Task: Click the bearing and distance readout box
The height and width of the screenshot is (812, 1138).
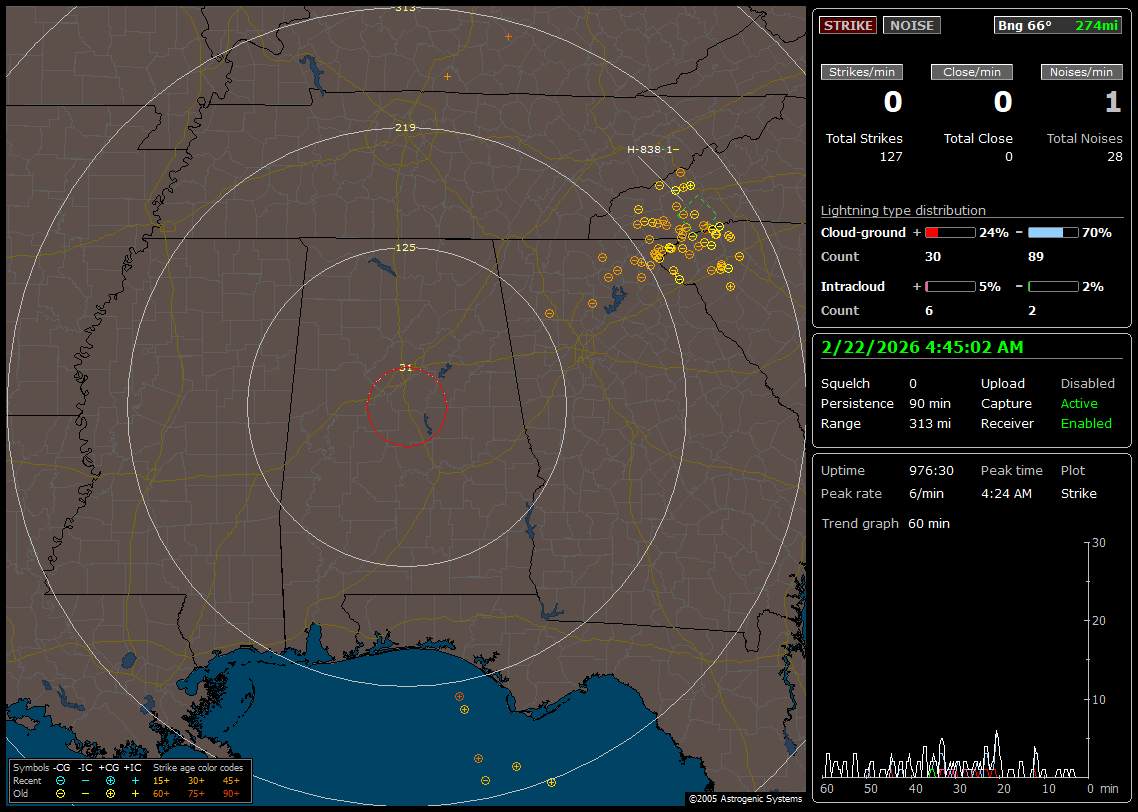Action: (x=1058, y=25)
